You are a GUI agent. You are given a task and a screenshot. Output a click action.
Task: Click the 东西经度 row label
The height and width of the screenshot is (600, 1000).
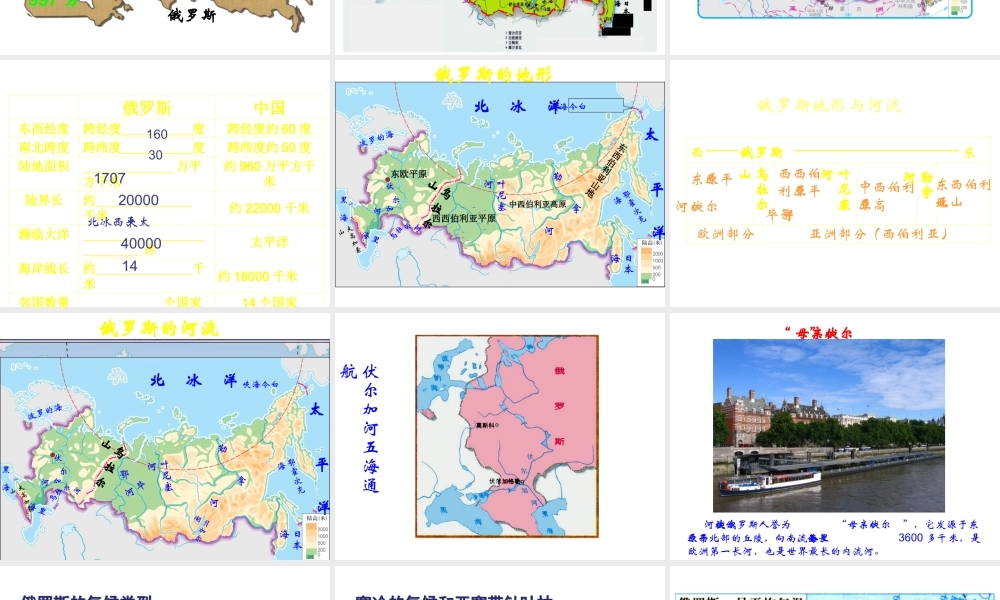coord(43,129)
